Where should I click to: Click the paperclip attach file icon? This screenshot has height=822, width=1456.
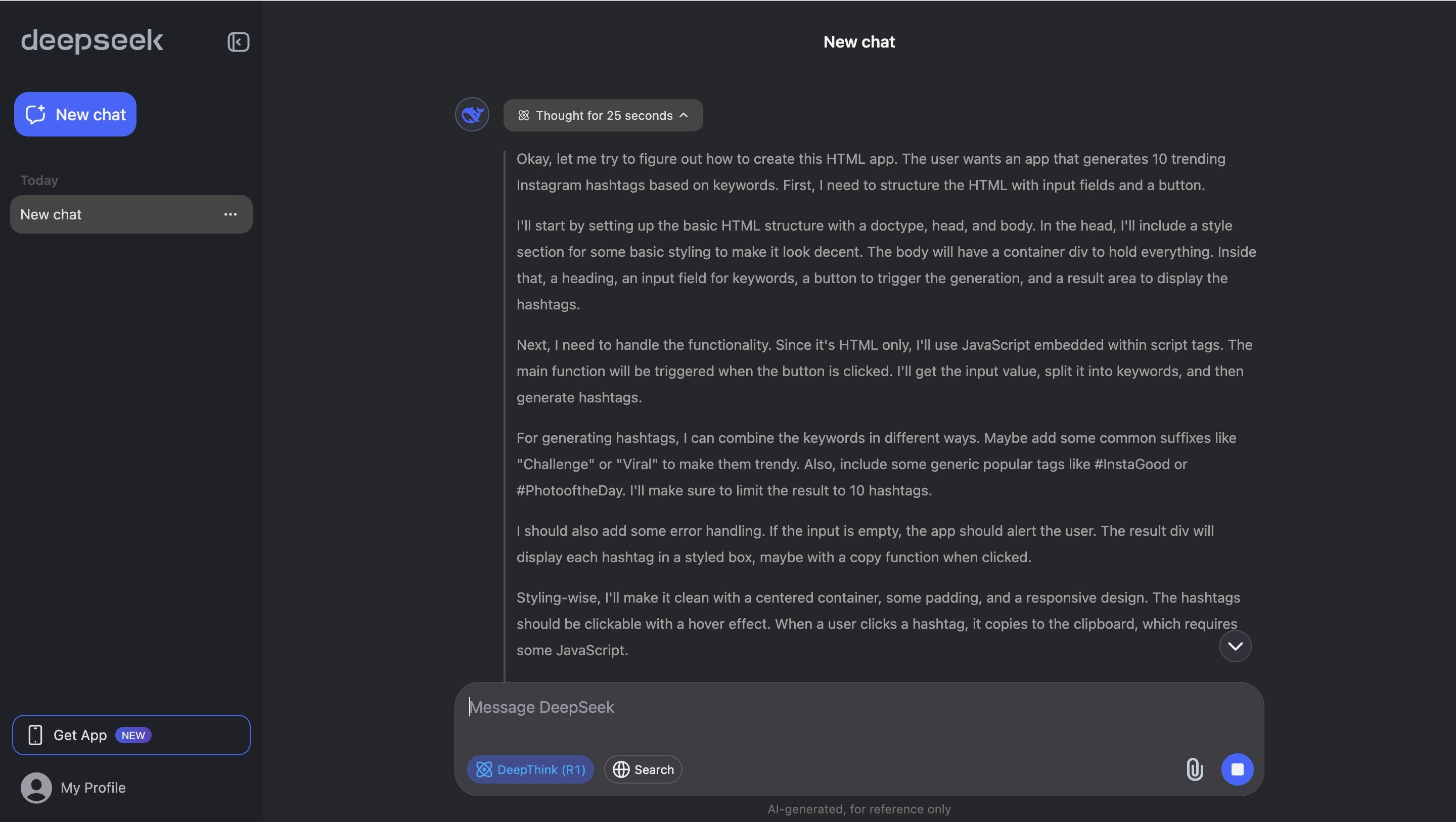point(1194,769)
